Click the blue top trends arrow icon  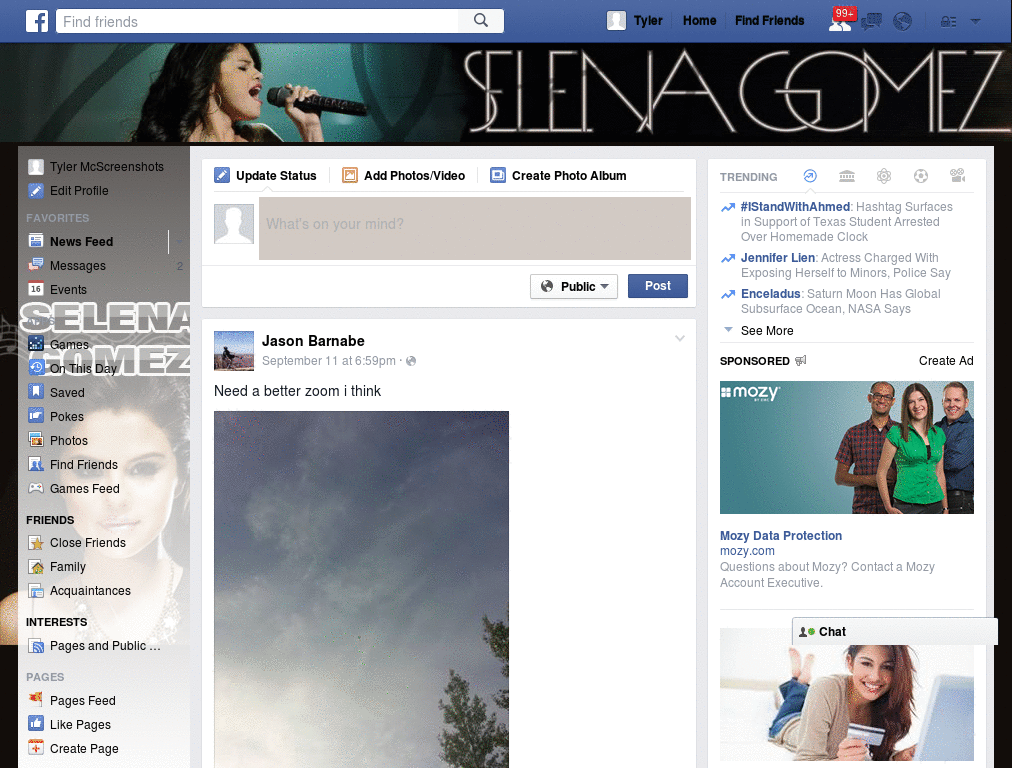coord(810,176)
